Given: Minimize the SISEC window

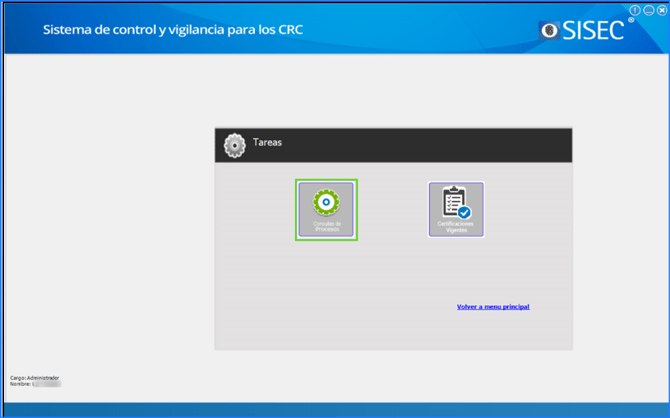Looking at the screenshot, I should point(649,10).
